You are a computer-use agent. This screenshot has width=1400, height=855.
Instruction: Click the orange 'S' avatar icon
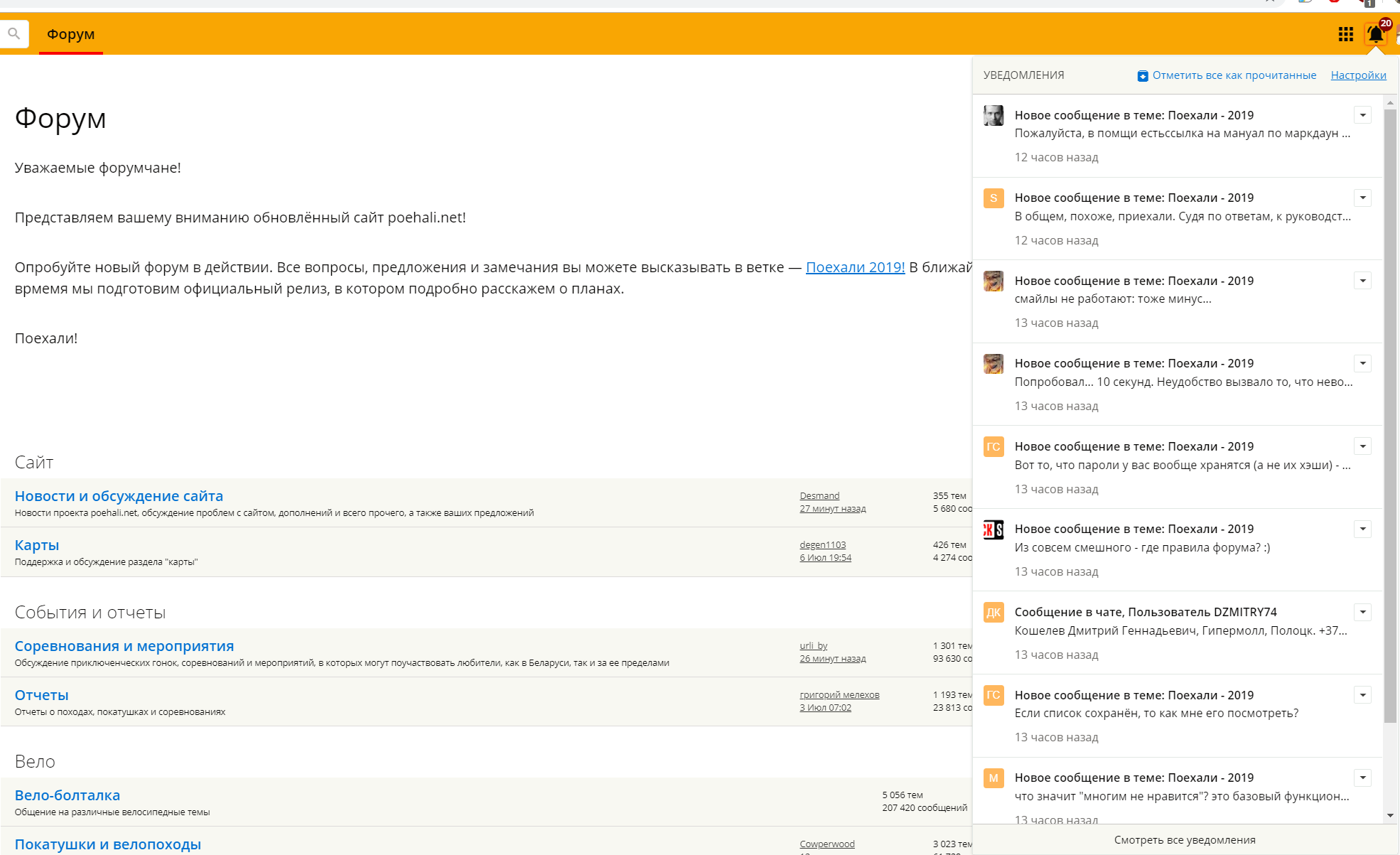point(994,198)
